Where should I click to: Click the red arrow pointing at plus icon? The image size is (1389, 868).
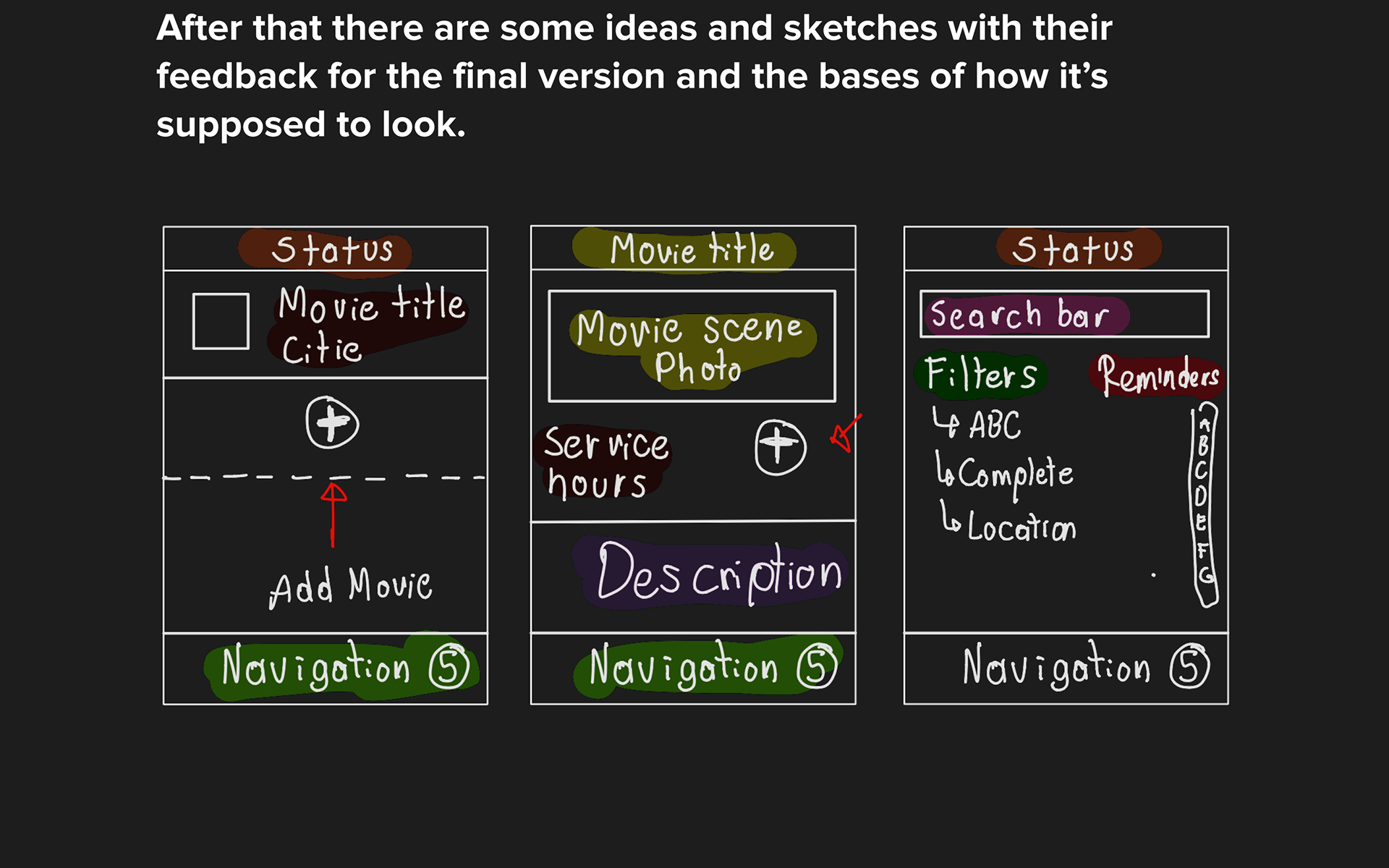click(845, 433)
